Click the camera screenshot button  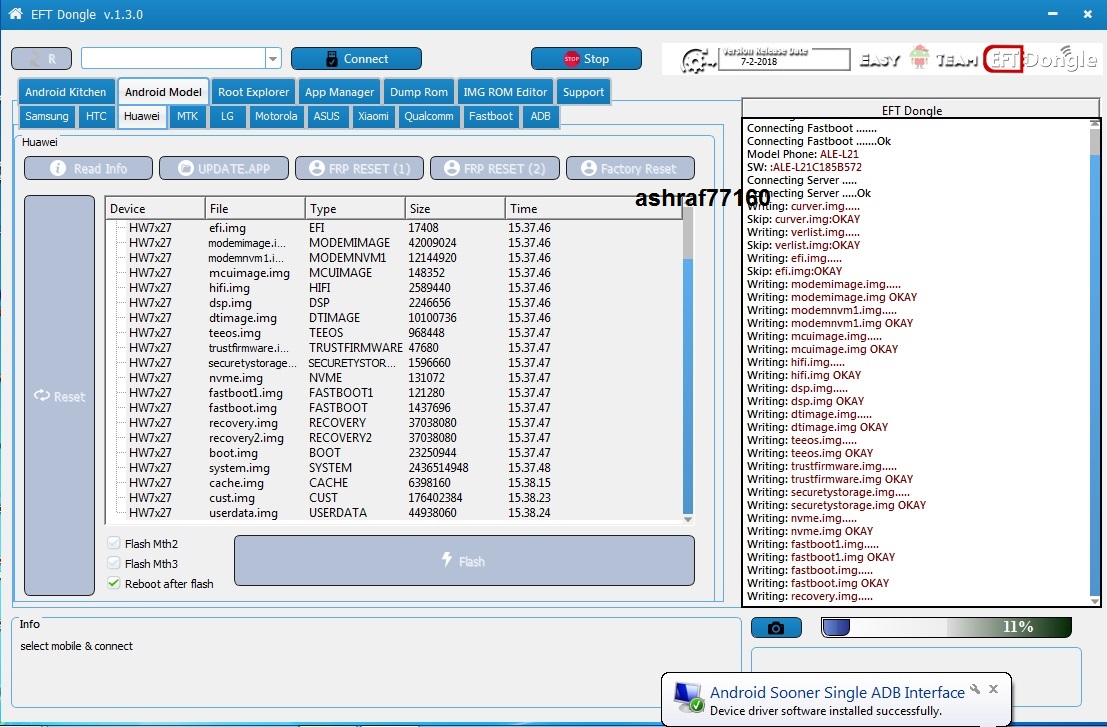(x=776, y=627)
